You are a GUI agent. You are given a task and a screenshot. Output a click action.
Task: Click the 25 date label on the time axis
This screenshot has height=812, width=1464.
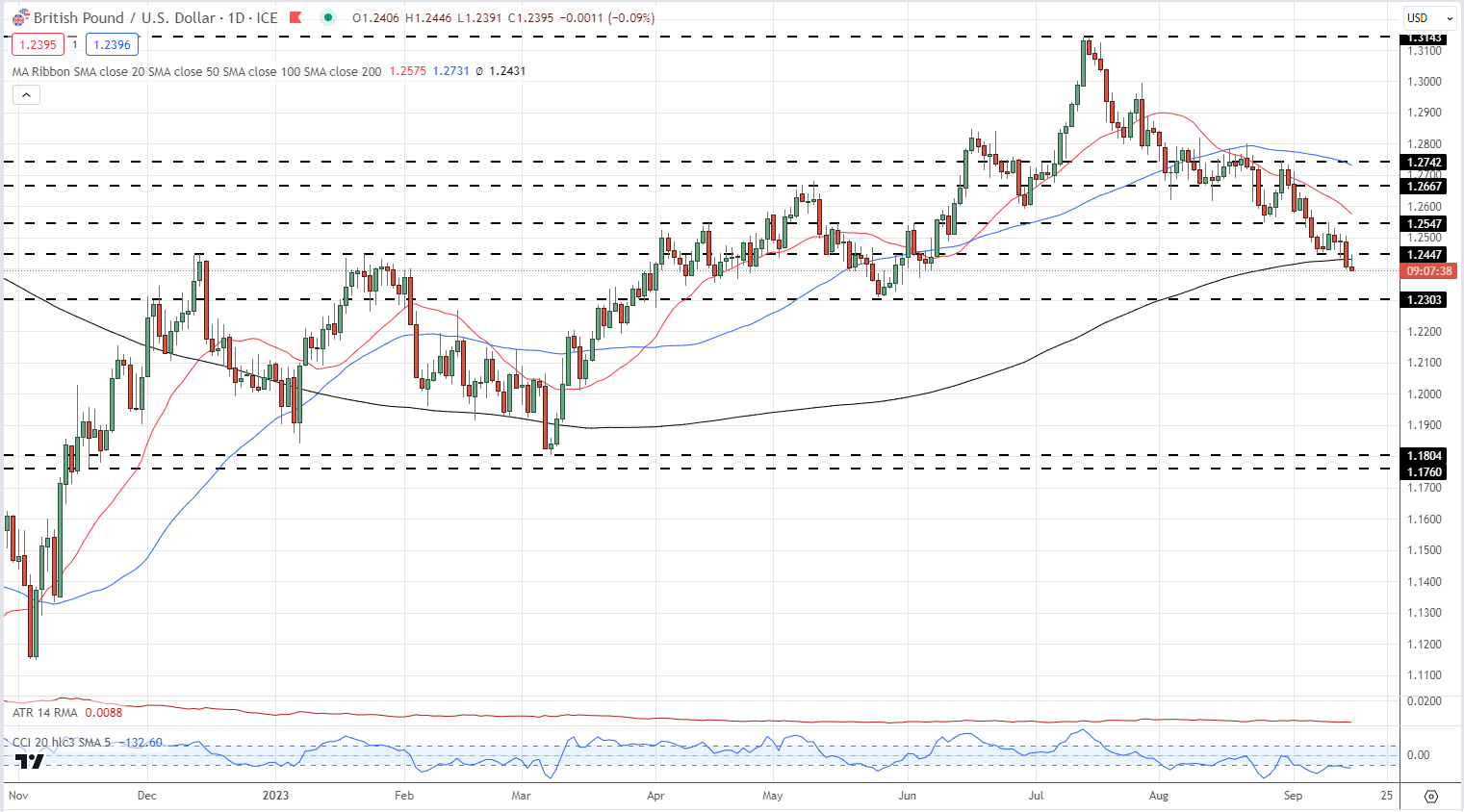click(x=1386, y=796)
